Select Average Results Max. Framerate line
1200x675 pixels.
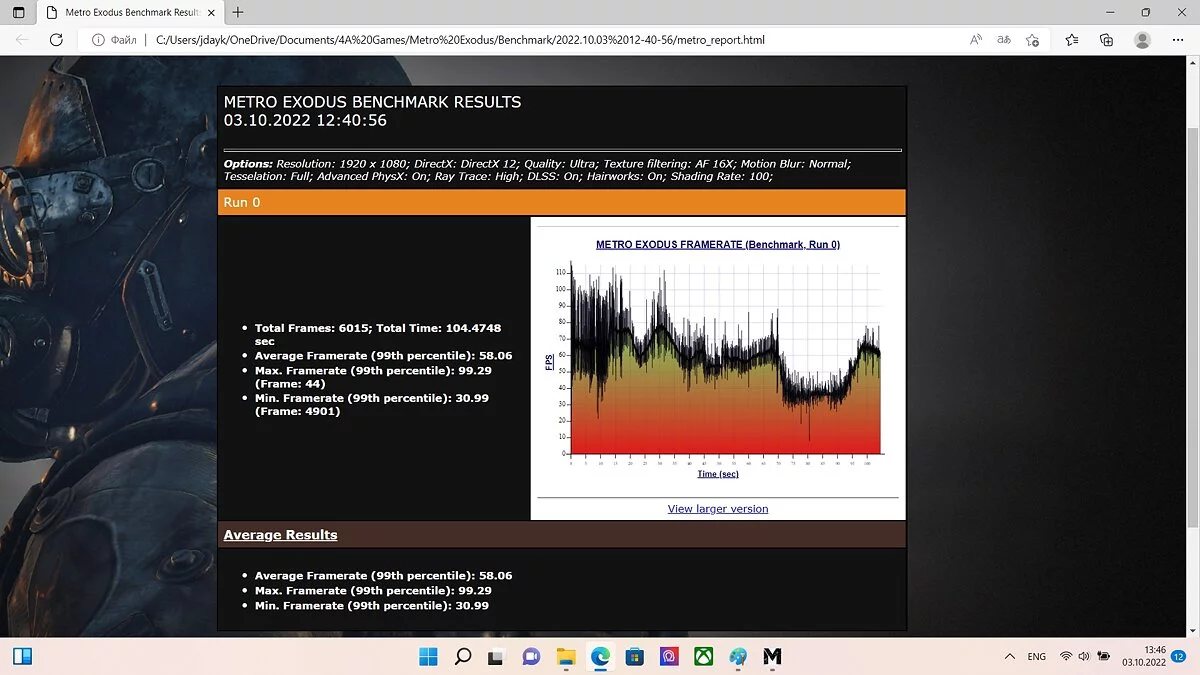point(372,591)
